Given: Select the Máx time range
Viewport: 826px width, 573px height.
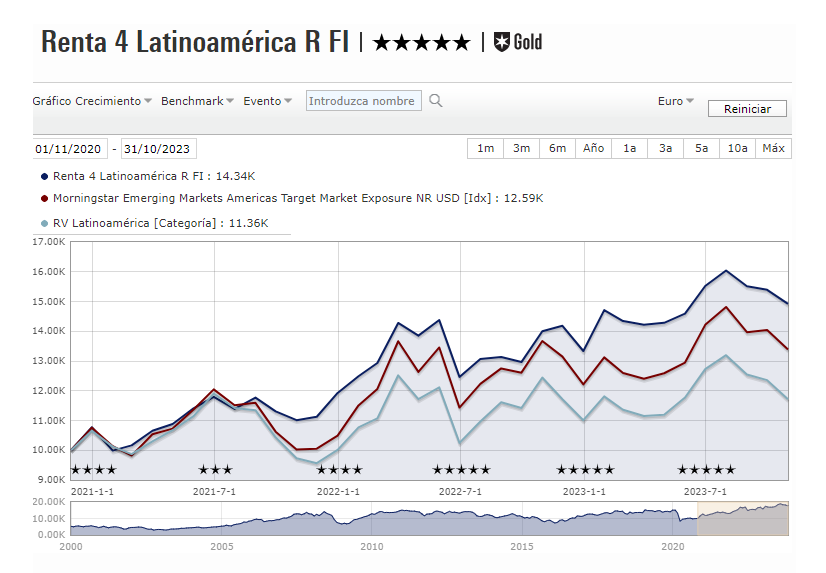Looking at the screenshot, I should coord(773,149).
